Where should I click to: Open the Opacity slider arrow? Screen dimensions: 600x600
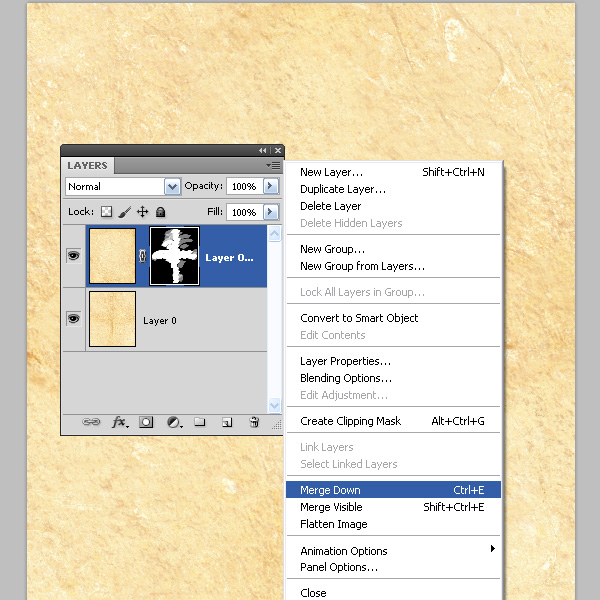coord(271,186)
